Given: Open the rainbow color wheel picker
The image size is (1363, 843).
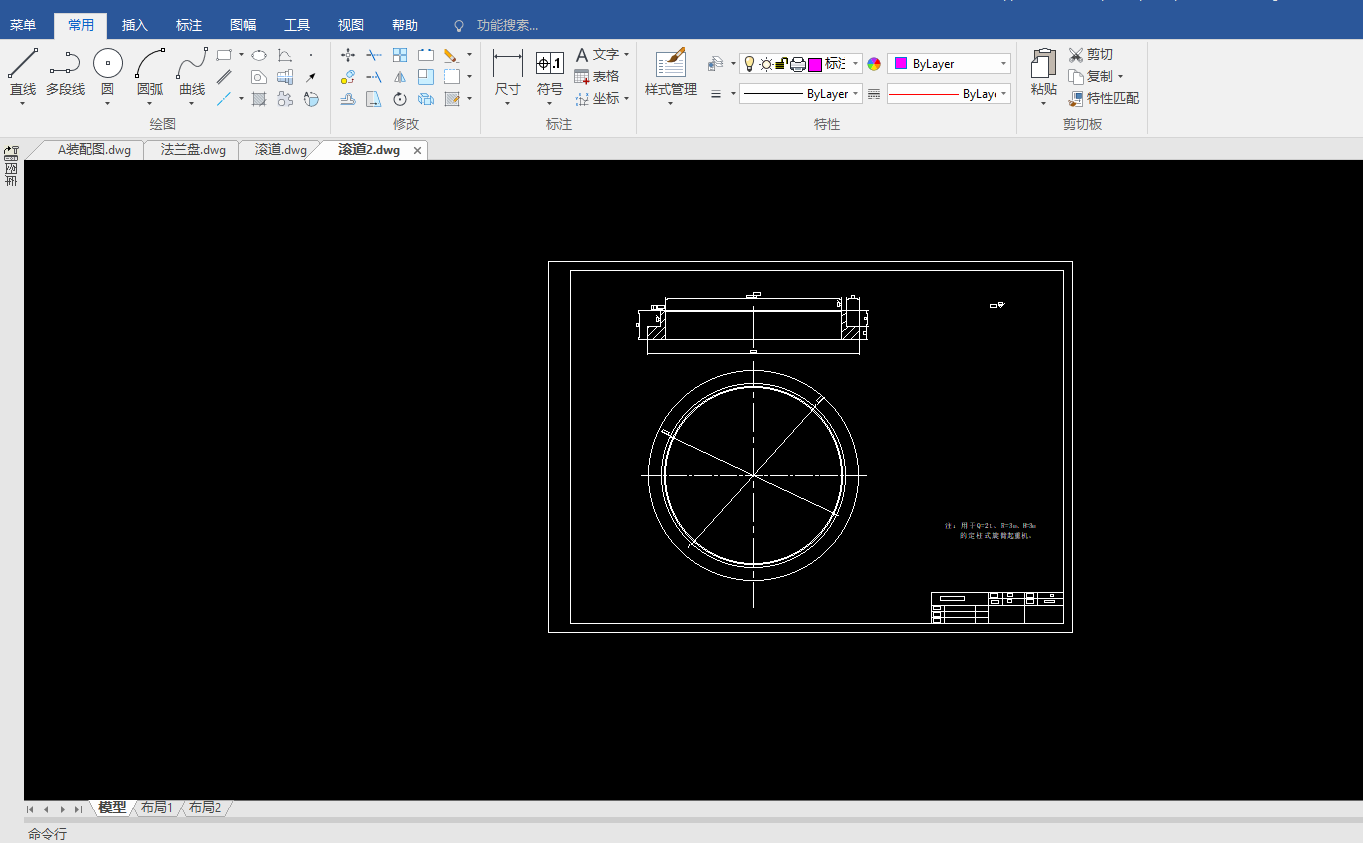Looking at the screenshot, I should click(x=874, y=64).
